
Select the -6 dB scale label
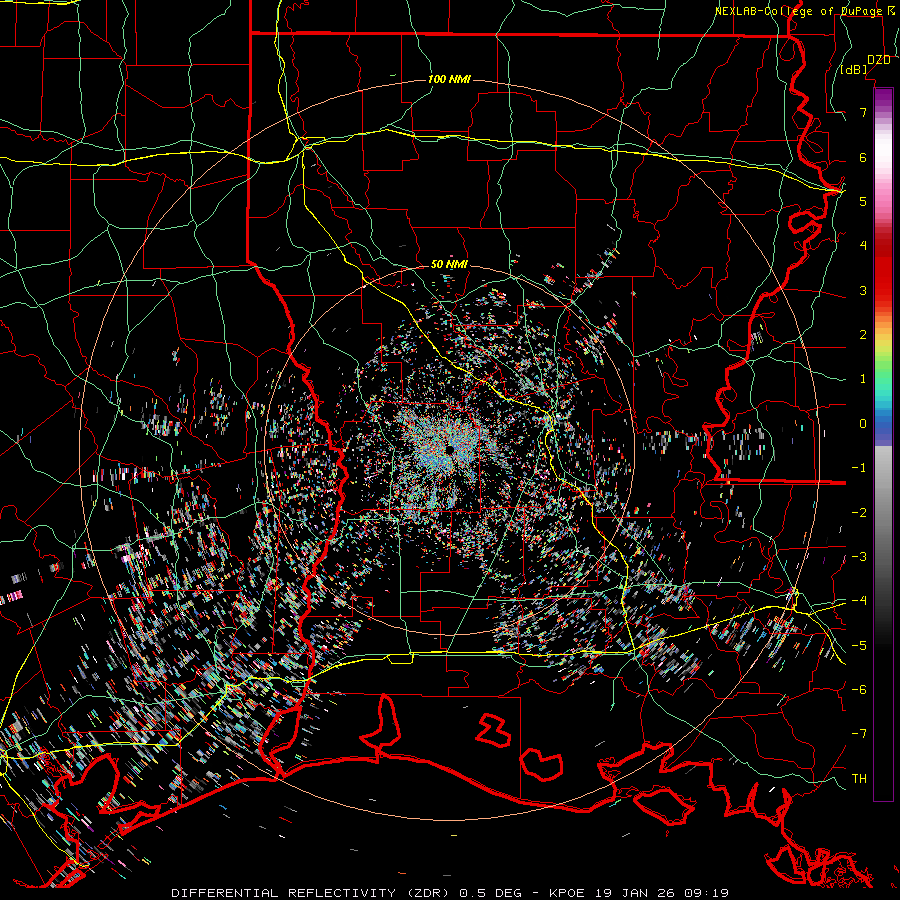tap(859, 690)
